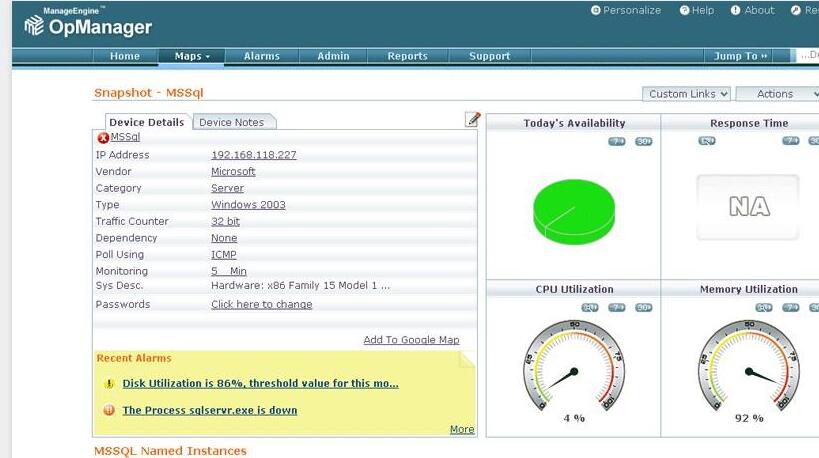
Task: Click the CPU Utilization gauge dial
Action: coord(574,366)
